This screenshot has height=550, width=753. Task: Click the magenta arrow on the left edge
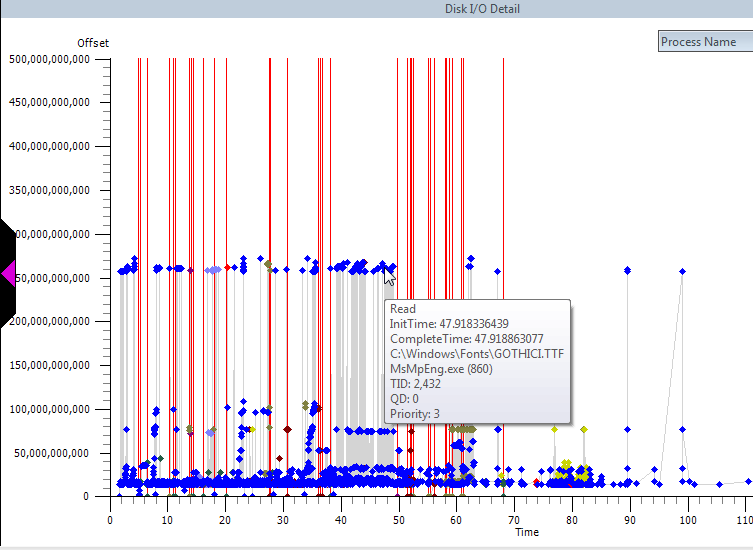pos(8,272)
